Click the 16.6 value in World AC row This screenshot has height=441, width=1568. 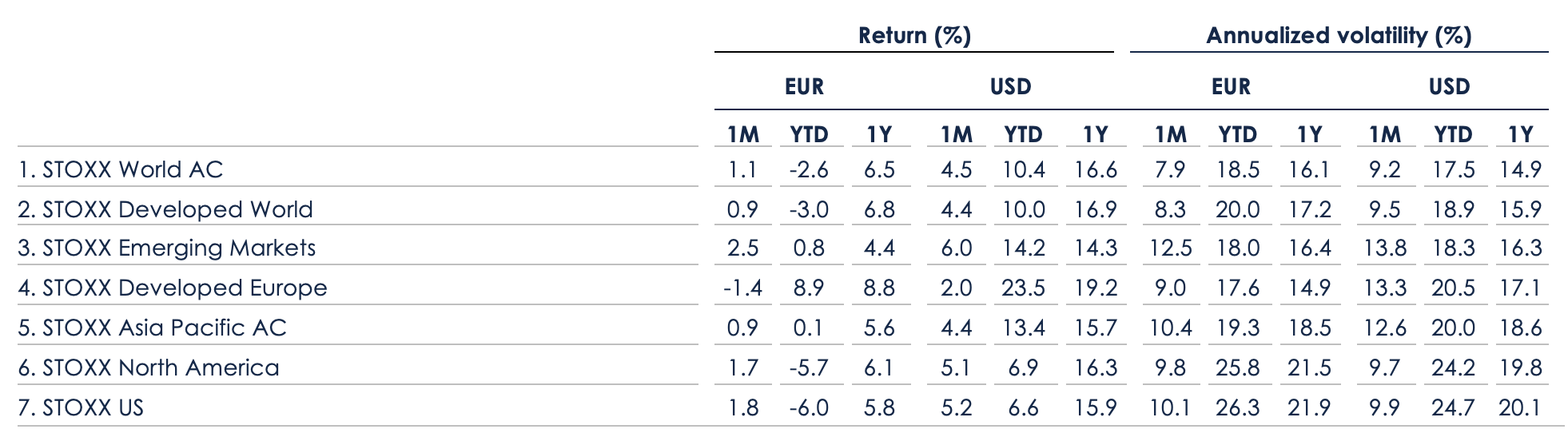point(1096,169)
